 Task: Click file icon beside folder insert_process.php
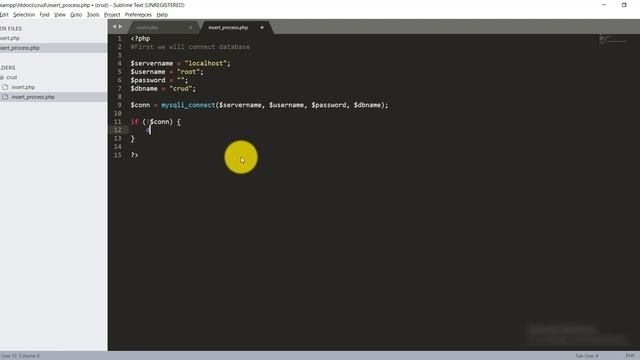pyautogui.click(x=5, y=97)
